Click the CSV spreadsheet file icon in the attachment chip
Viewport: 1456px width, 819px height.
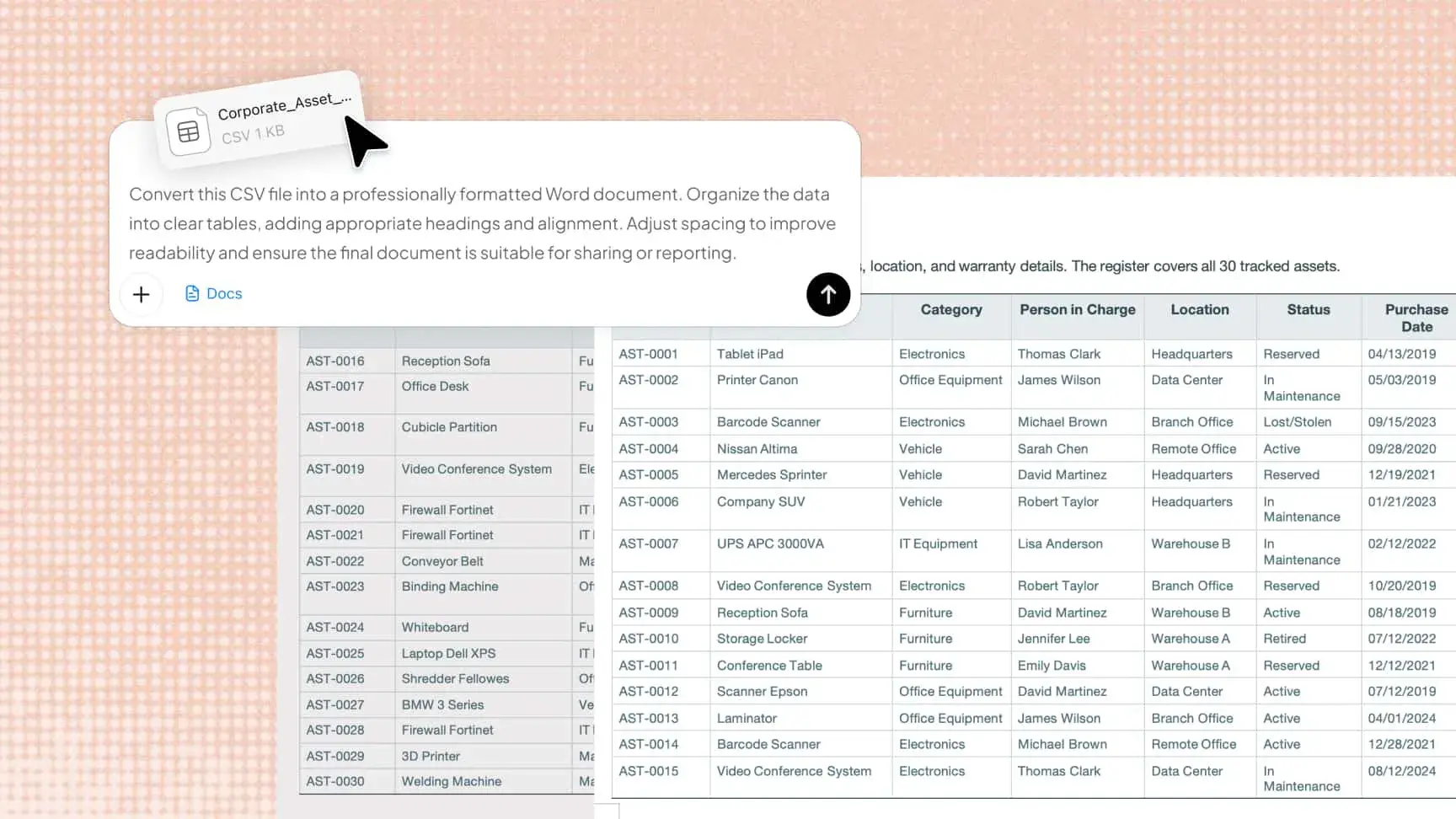(188, 131)
